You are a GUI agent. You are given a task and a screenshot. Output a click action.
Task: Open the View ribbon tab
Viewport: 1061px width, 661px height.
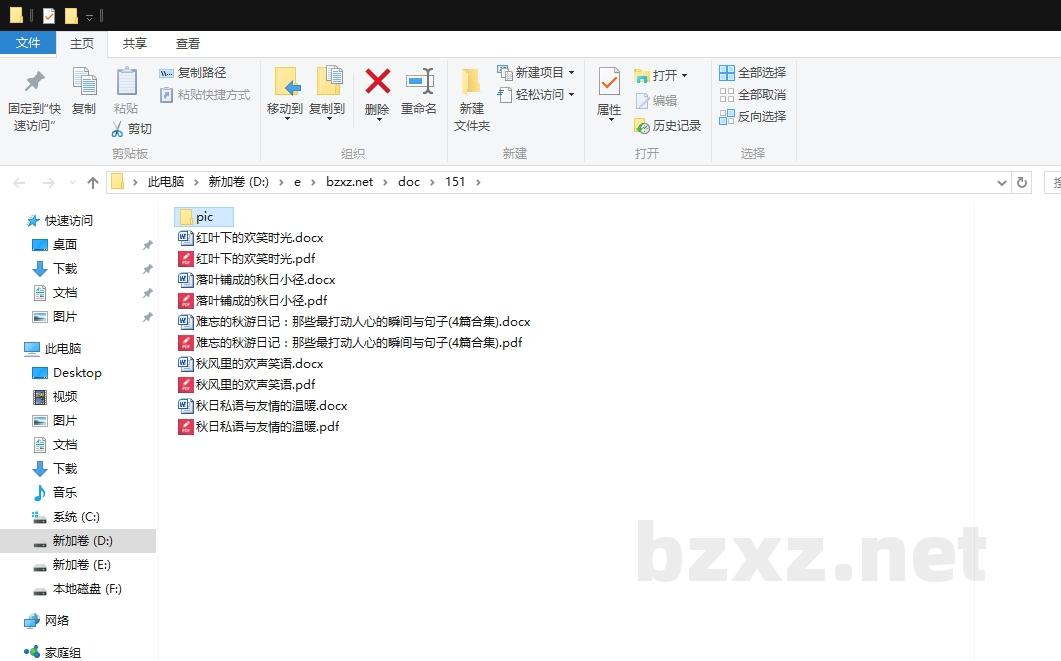(x=188, y=44)
